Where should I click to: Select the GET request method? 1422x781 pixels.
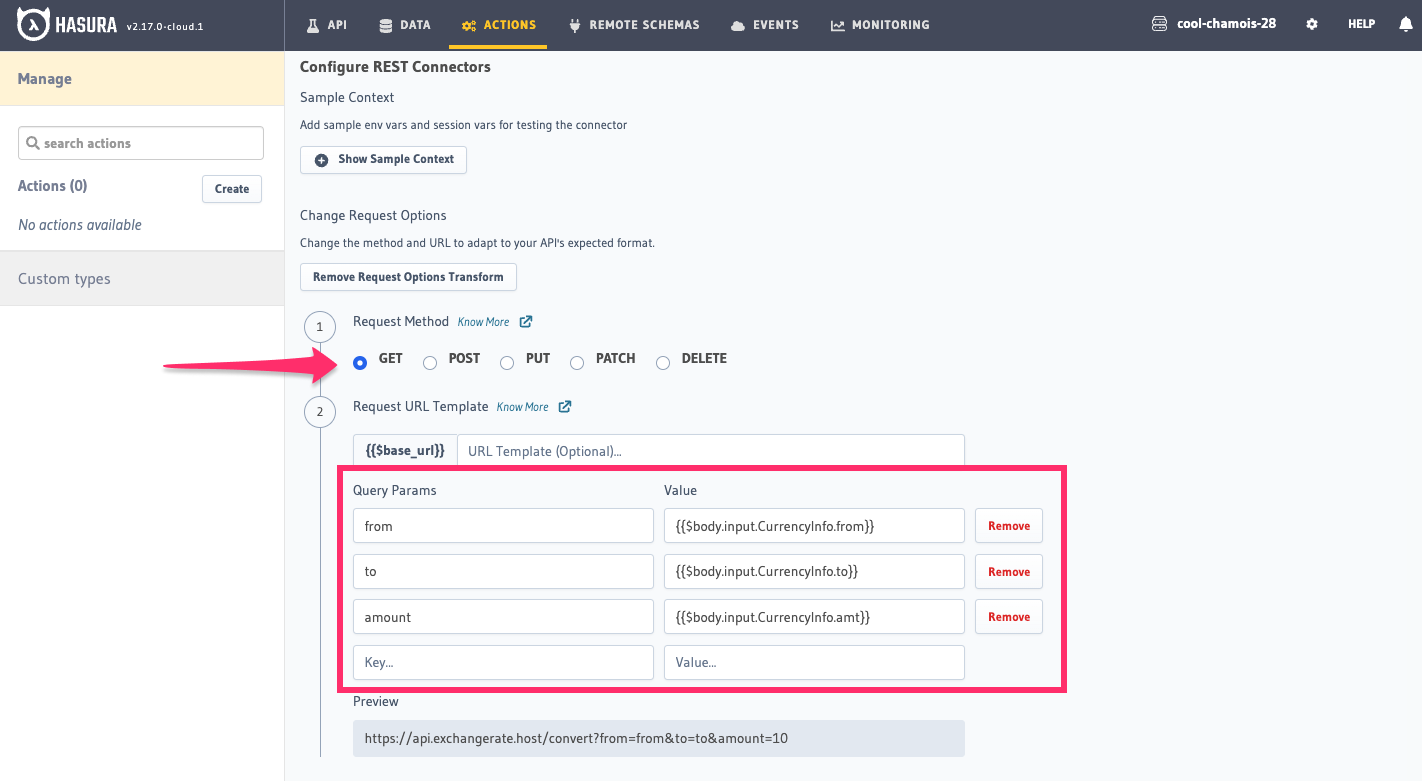click(360, 362)
